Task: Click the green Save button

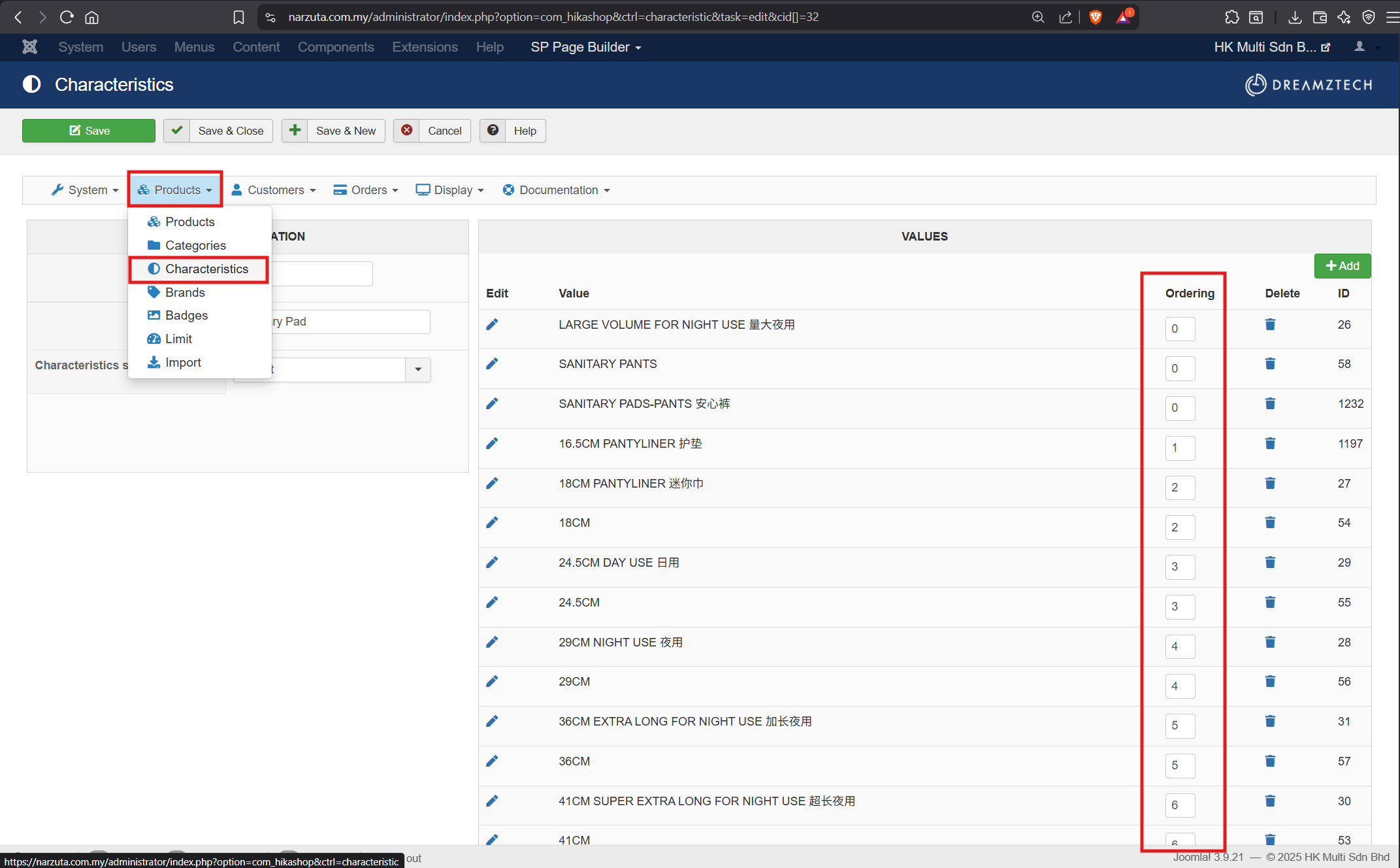Action: [x=89, y=131]
